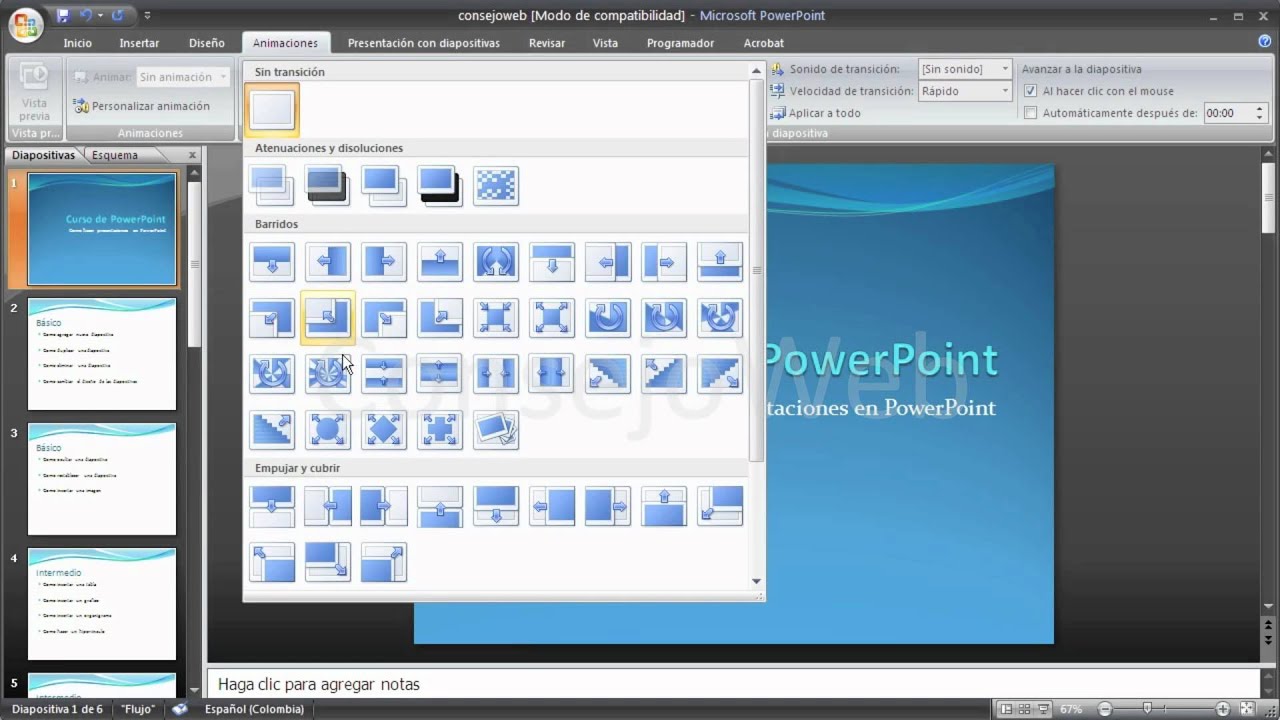Open the Programador tab

tap(680, 43)
